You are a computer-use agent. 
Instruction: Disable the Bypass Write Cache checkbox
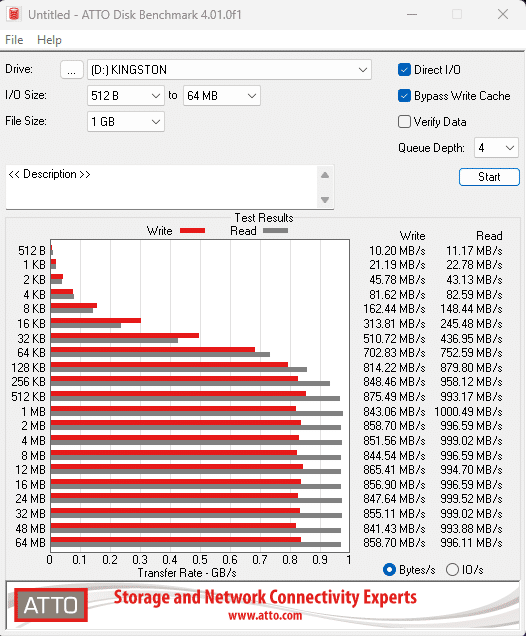(404, 96)
